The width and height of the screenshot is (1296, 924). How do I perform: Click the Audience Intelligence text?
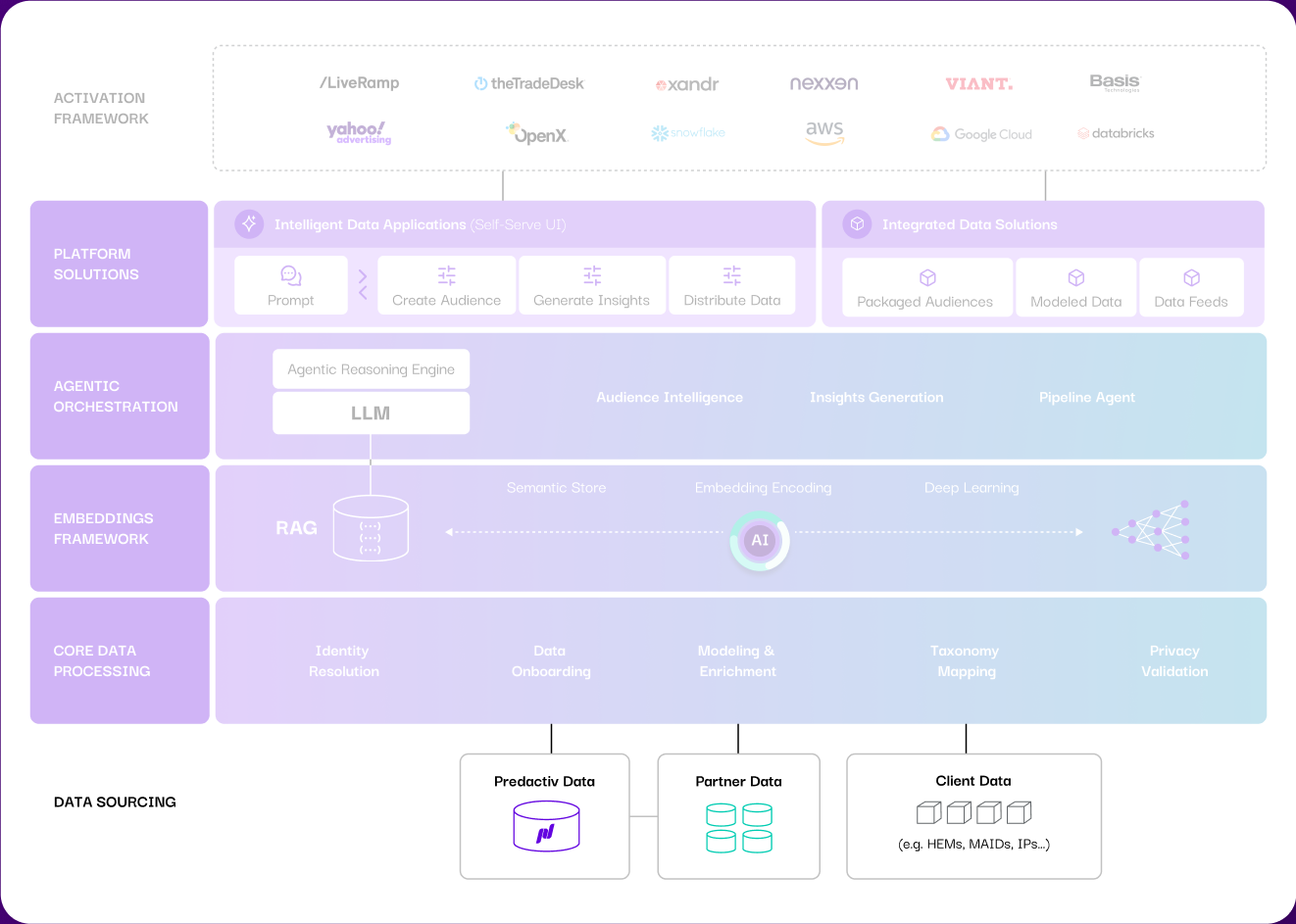pyautogui.click(x=670, y=397)
